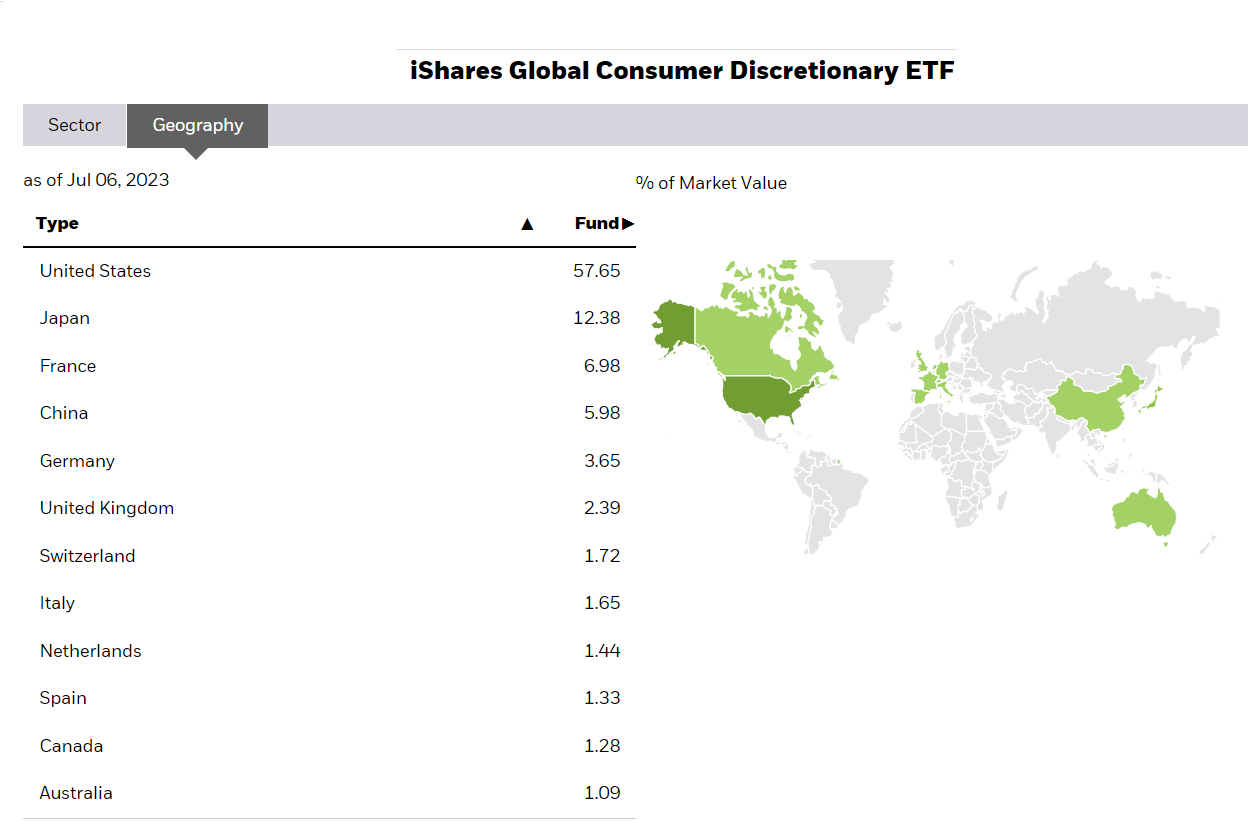Click the 1.72 fund value
Image resolution: width=1250 pixels, height=821 pixels.
[602, 556]
